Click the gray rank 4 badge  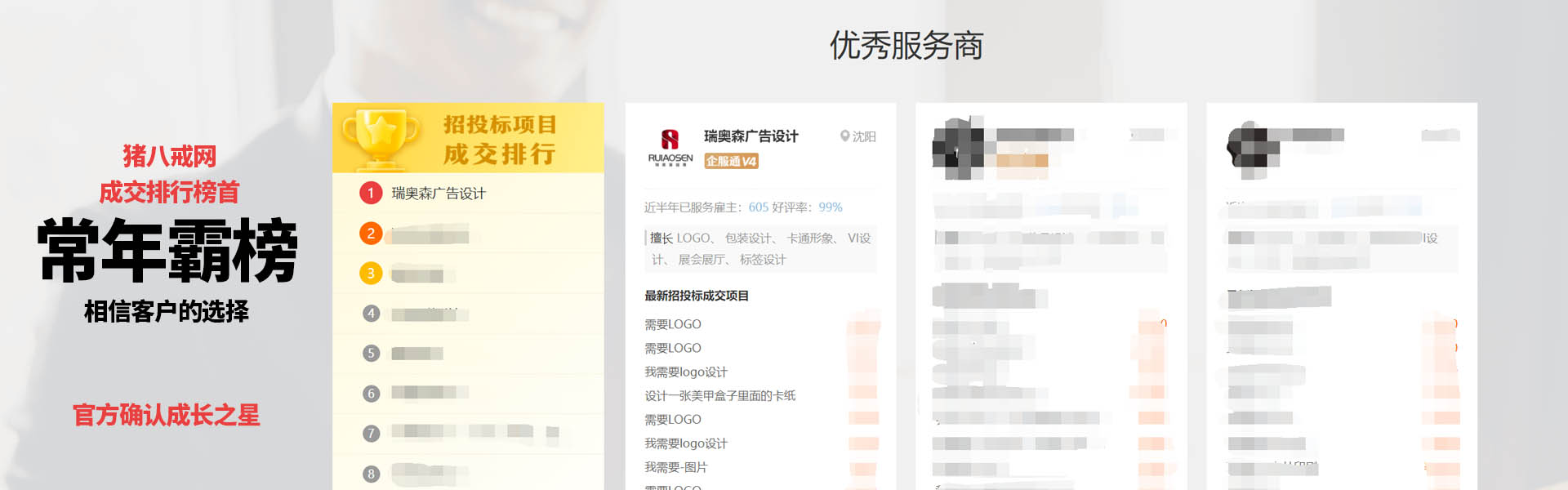(x=371, y=313)
